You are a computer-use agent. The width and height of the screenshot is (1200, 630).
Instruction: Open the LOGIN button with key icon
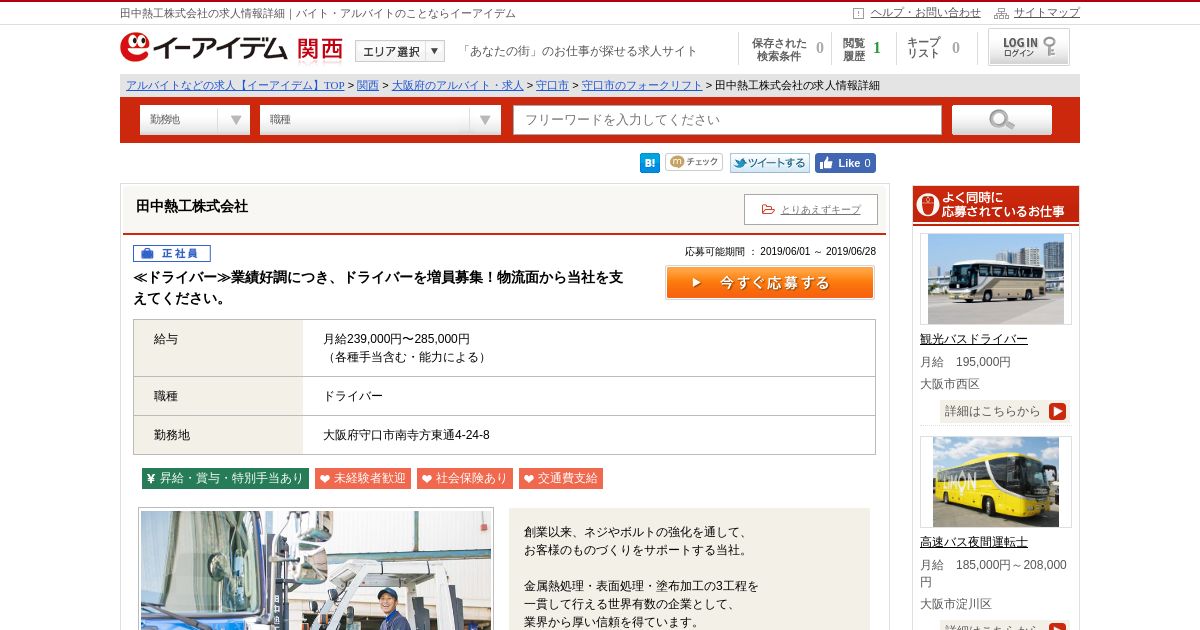tap(1029, 47)
